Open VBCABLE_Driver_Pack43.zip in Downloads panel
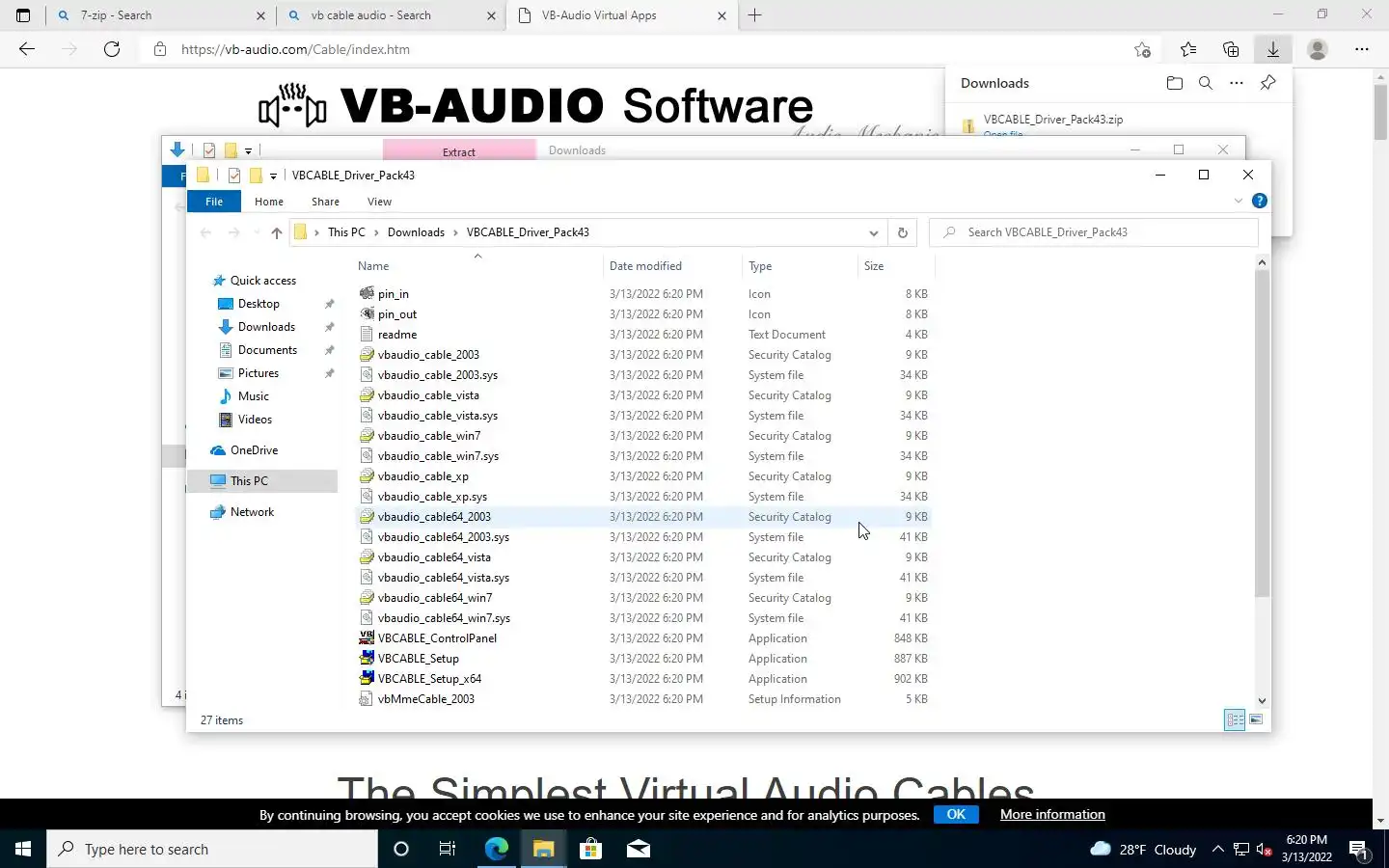This screenshot has width=1389, height=868. [x=1052, y=120]
